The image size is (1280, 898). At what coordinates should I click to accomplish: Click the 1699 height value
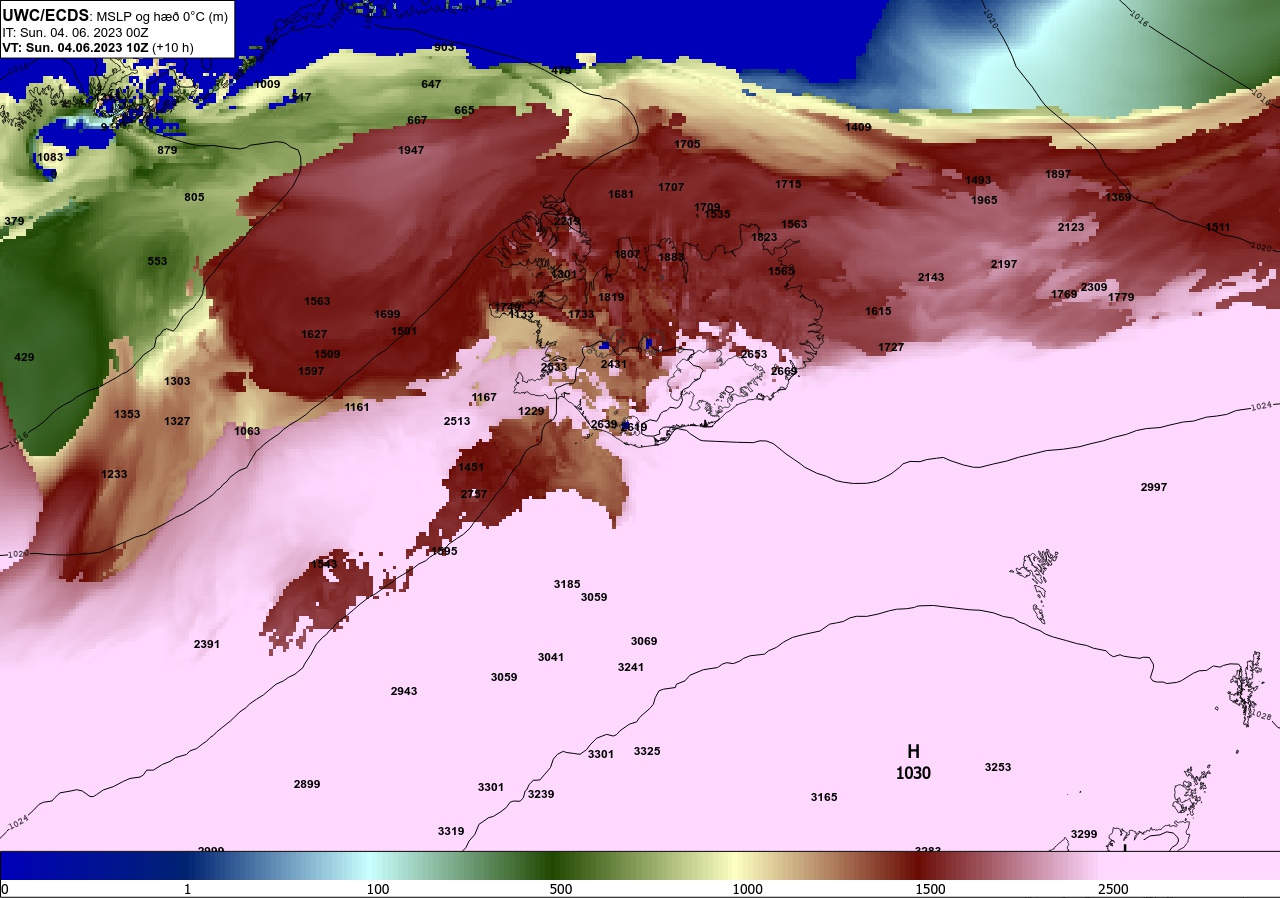[387, 314]
